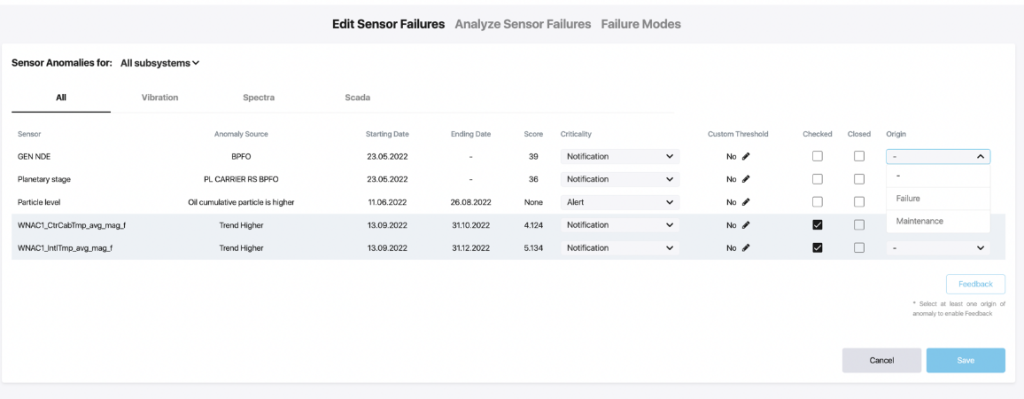Click the Save button
This screenshot has width=1024, height=399.
pyautogui.click(x=965, y=360)
